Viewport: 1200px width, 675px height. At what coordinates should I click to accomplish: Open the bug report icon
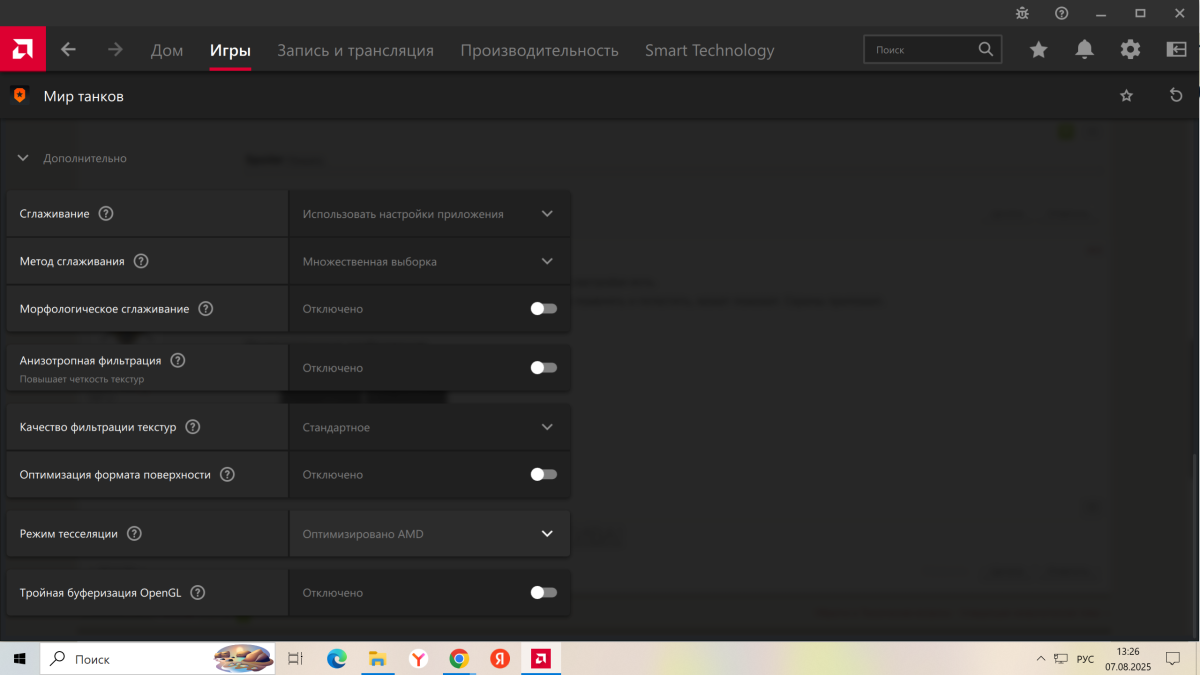1022,13
